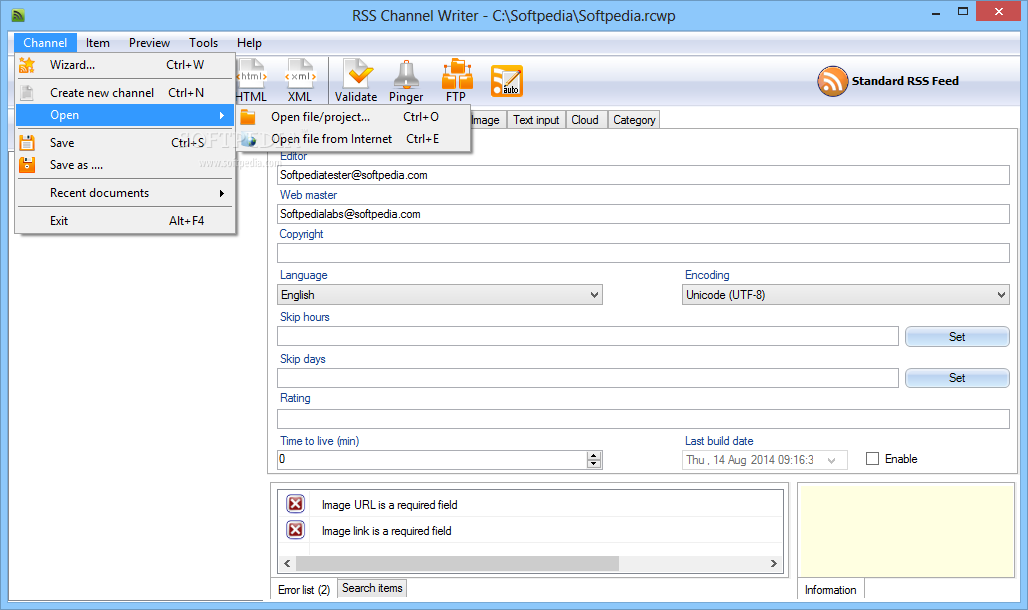Choose Save from the Channel menu
Viewport: 1028px width, 610px height.
[125, 142]
